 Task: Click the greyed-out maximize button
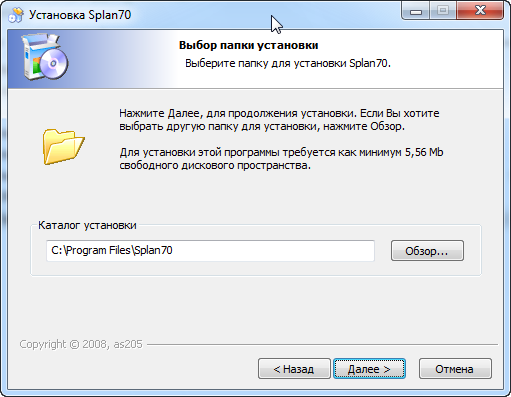pyautogui.click(x=443, y=11)
